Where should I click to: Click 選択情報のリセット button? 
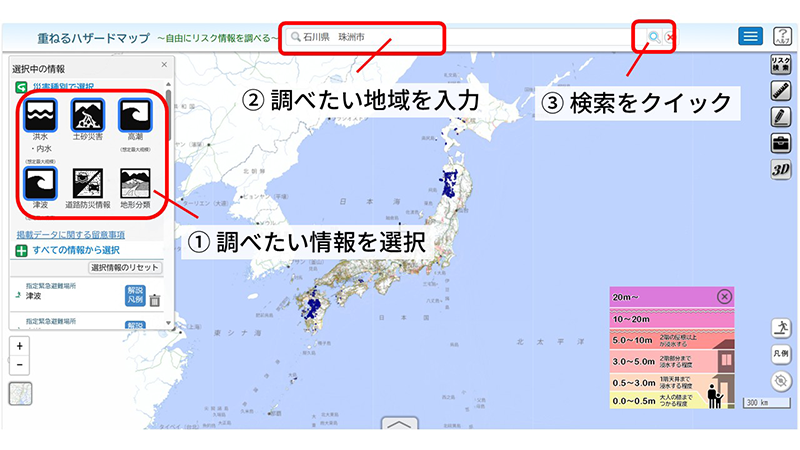[x=124, y=267]
